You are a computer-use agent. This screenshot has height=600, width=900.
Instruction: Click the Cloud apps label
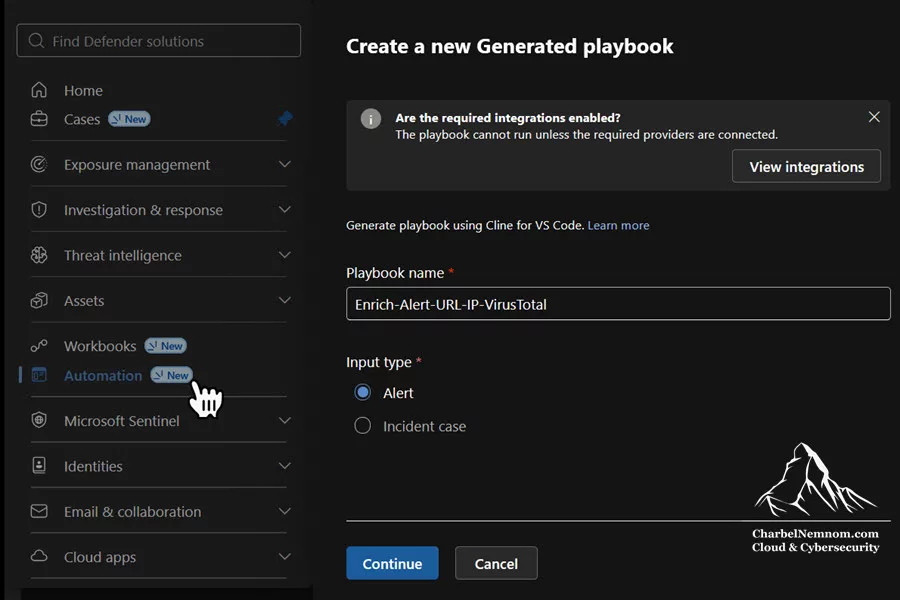point(100,558)
